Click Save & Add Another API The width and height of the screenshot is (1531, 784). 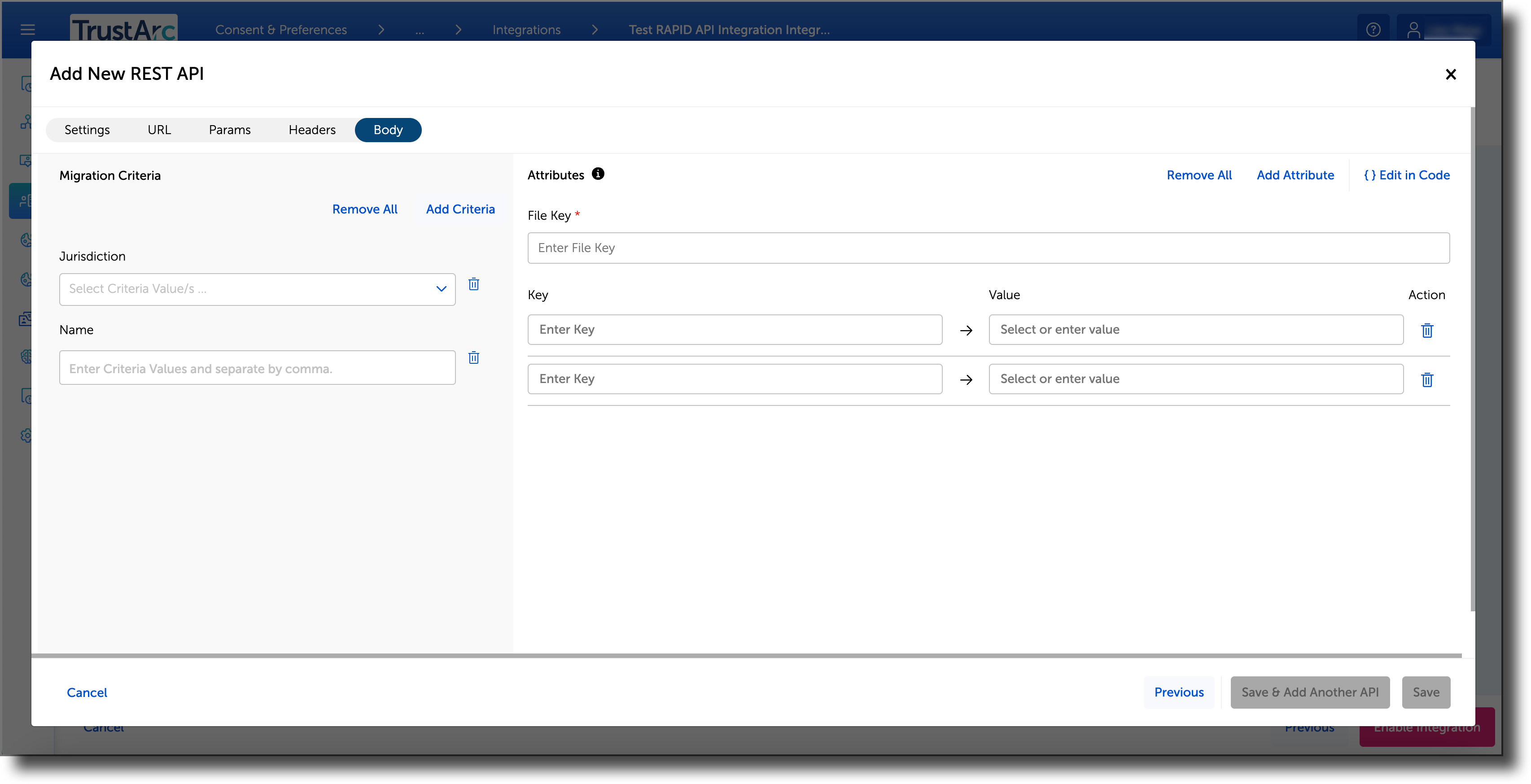(x=1310, y=692)
